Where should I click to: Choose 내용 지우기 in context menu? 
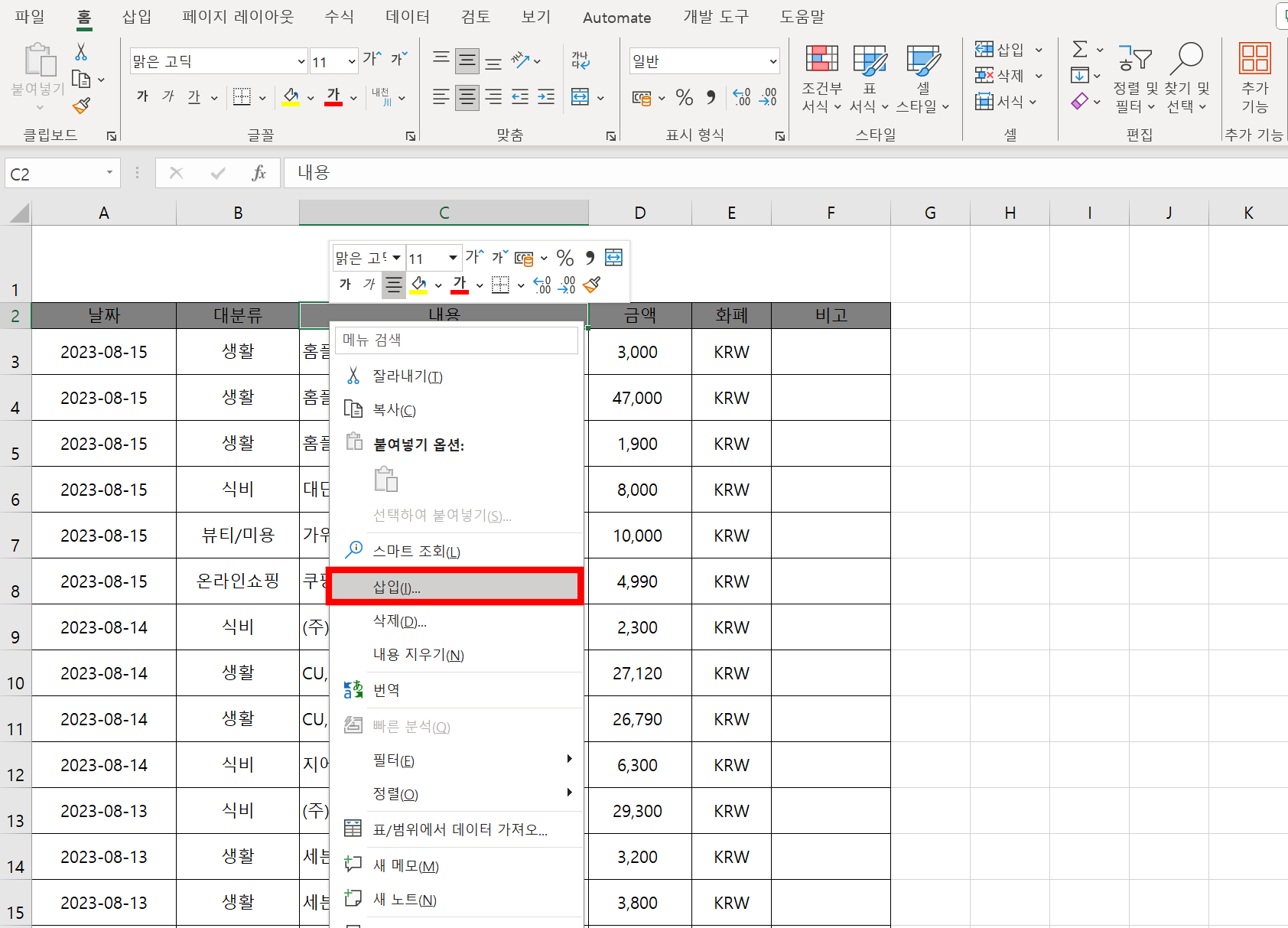point(457,655)
